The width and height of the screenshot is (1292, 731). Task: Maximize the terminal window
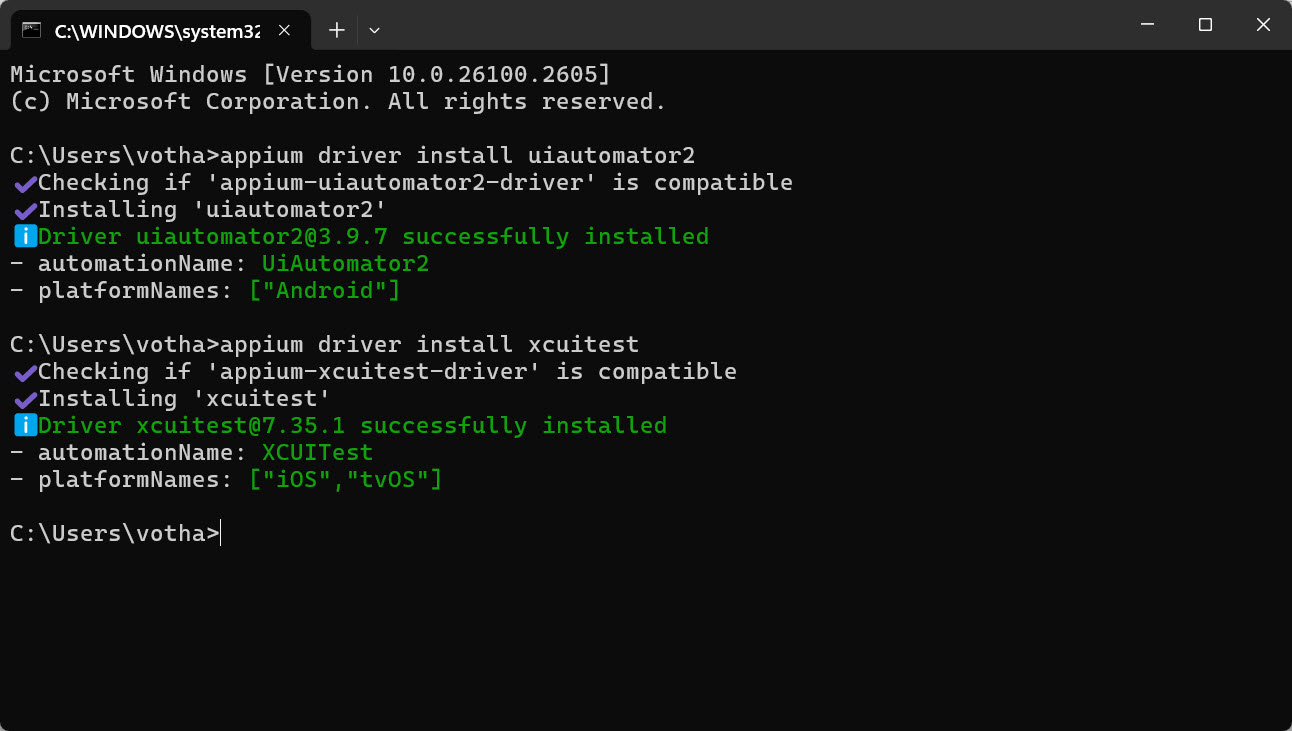(1205, 25)
